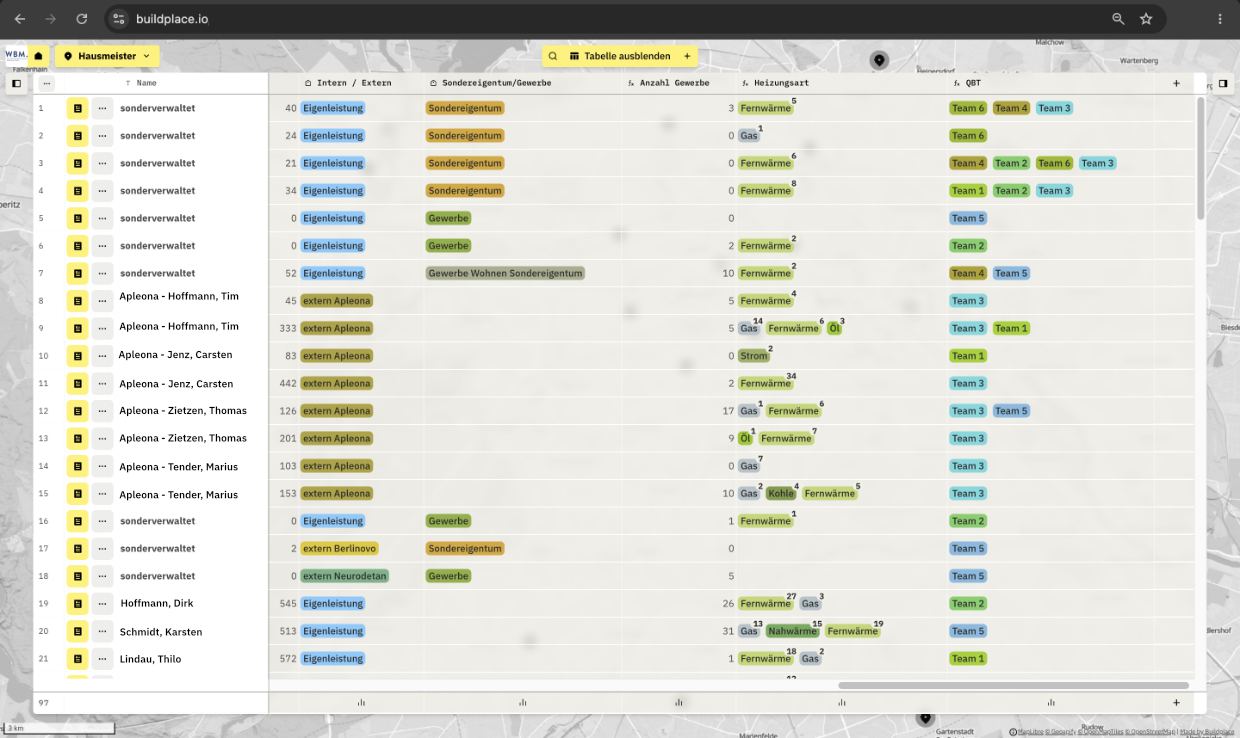Click the horizontal table scrollbar
The height and width of the screenshot is (738, 1240).
pyautogui.click(x=1013, y=685)
